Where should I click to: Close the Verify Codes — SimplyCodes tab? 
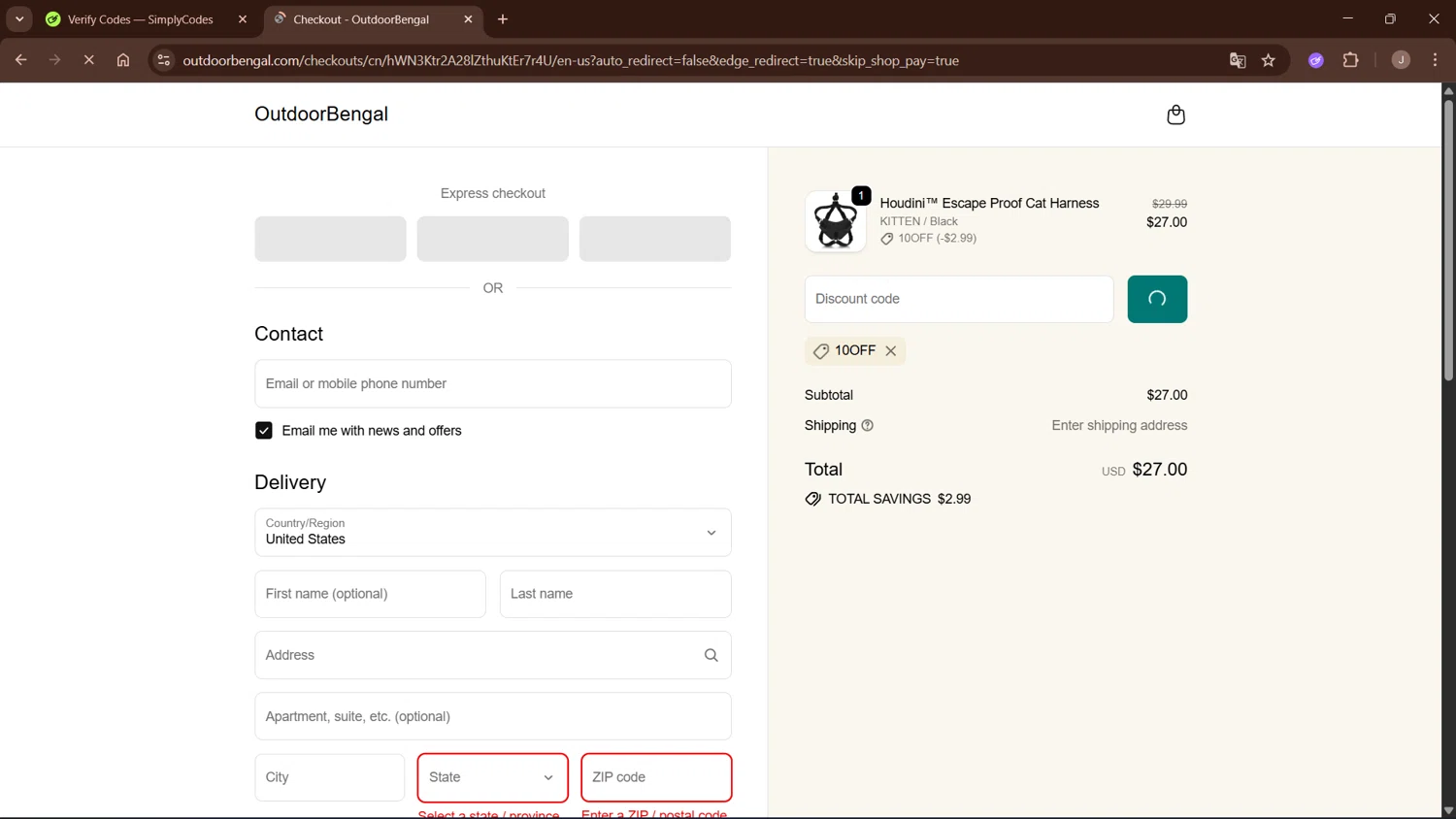pyautogui.click(x=243, y=19)
